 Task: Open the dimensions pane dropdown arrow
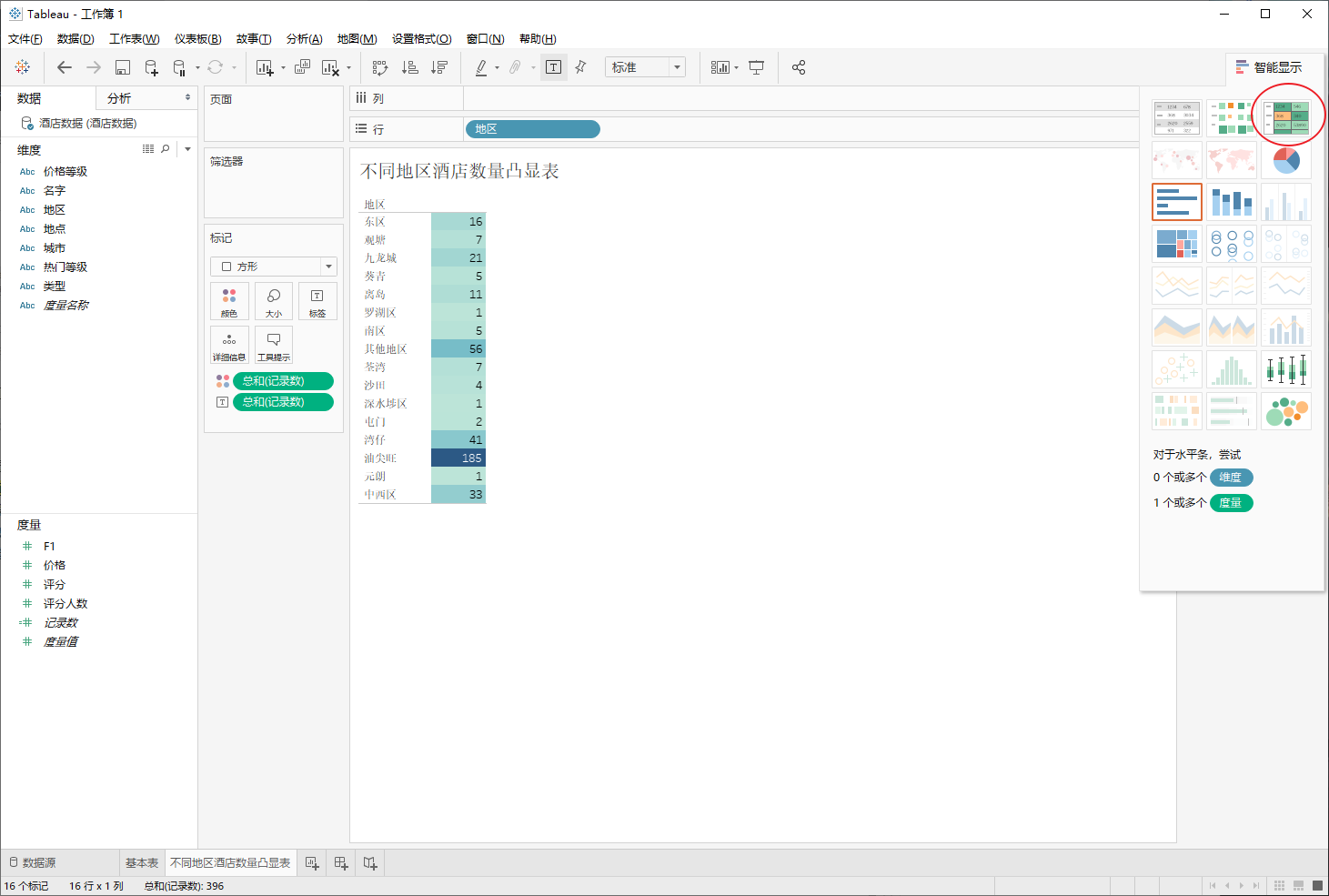(x=187, y=148)
